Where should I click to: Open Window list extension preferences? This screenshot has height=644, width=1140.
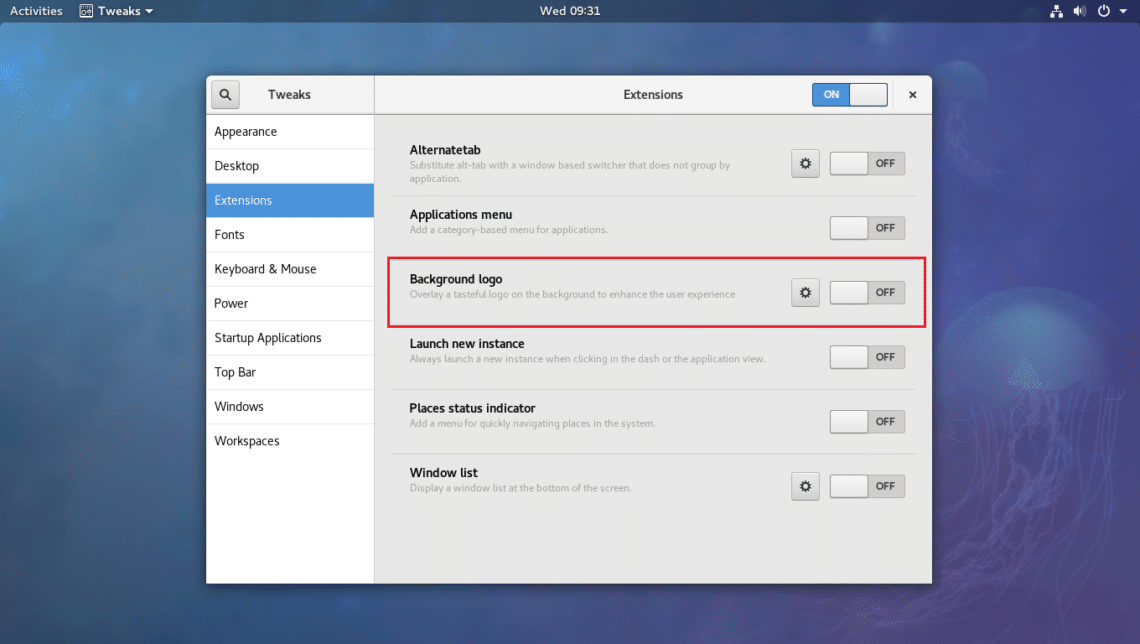click(x=805, y=486)
